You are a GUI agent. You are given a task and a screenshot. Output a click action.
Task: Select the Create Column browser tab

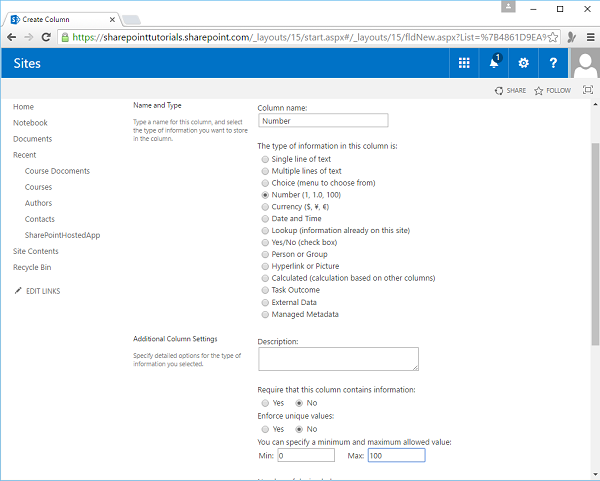61,20
